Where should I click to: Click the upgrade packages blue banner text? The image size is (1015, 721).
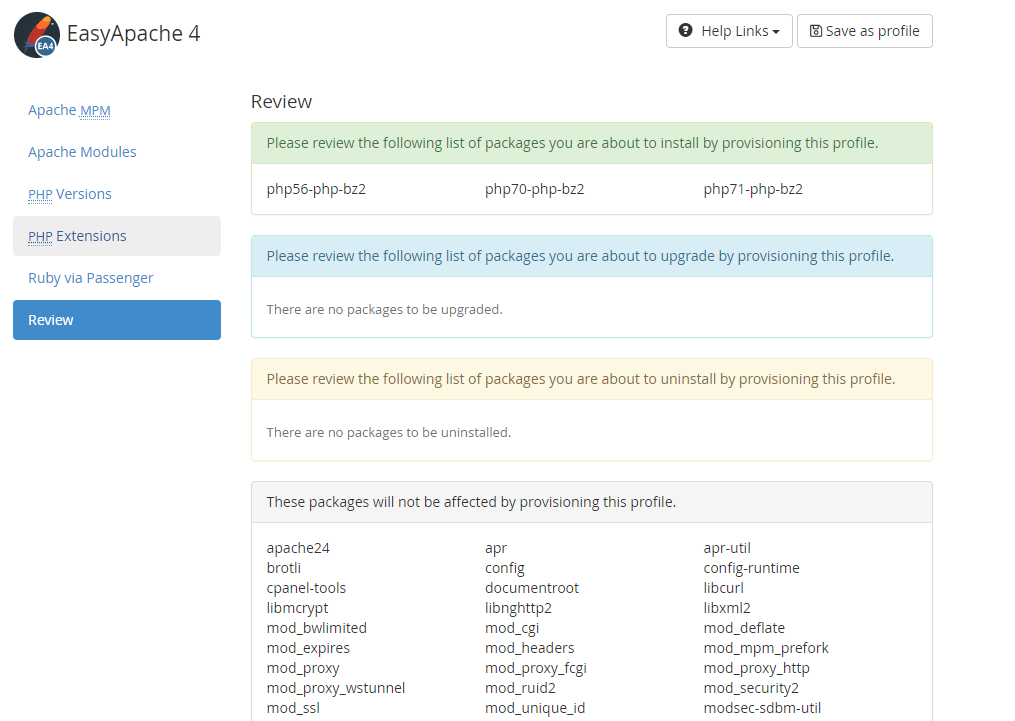(x=580, y=256)
